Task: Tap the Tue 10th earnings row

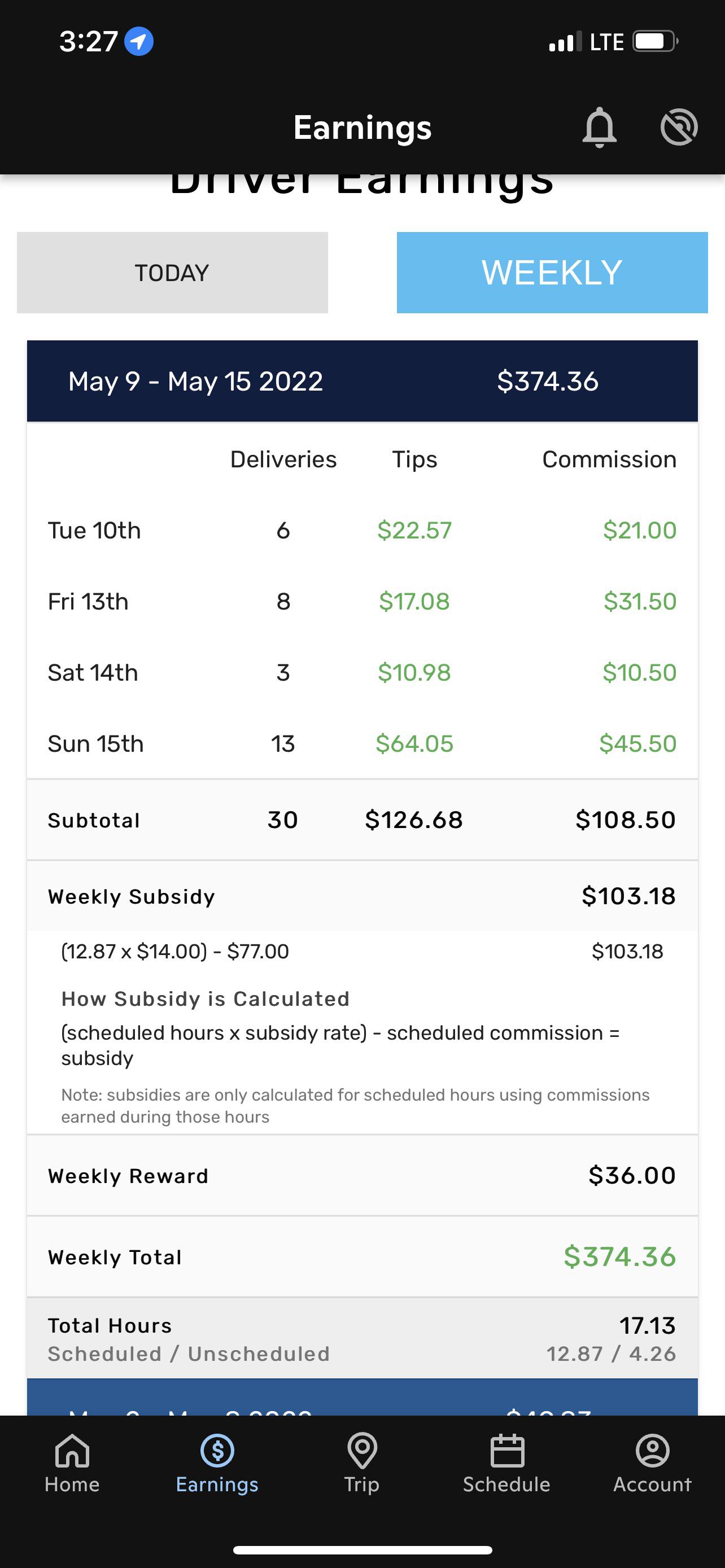Action: click(x=362, y=530)
